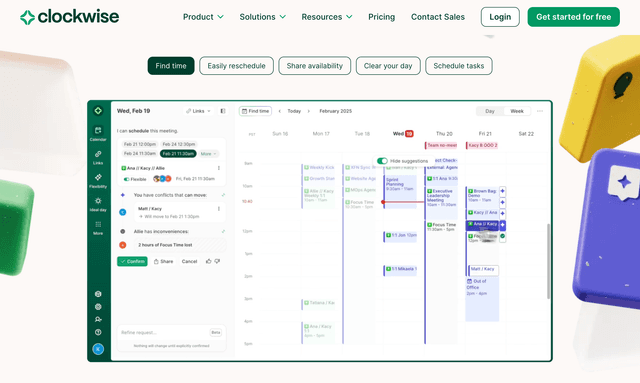
Task: Click the Clockwise logo in the header
Action: pyautogui.click(x=69, y=17)
